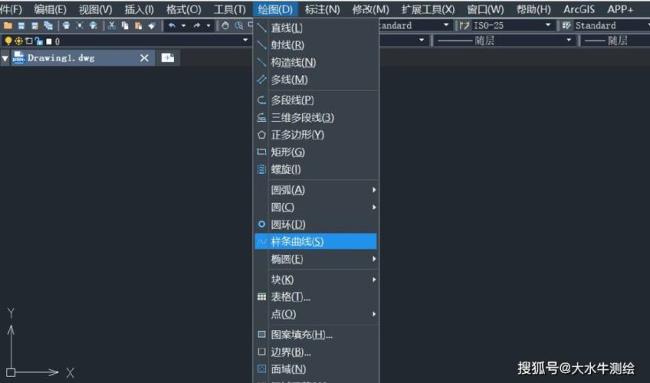Click the Paste clipboard icon
The height and width of the screenshot is (383, 650).
(x=138, y=26)
